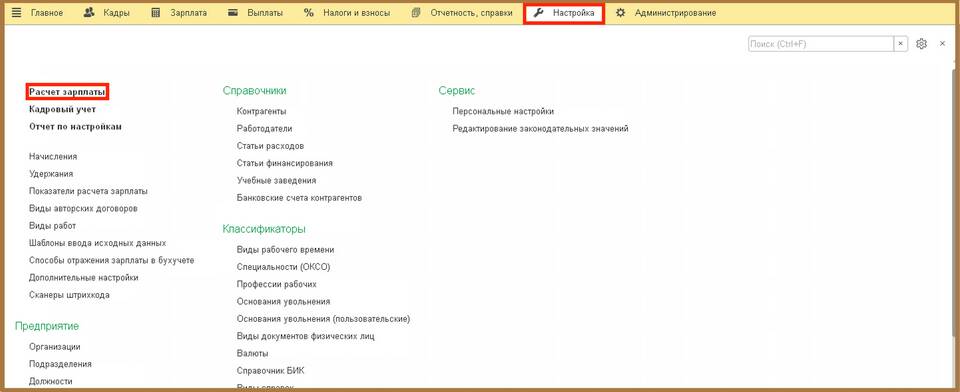The width and height of the screenshot is (960, 392).
Task: Click the Кадры people icon
Action: [89, 13]
